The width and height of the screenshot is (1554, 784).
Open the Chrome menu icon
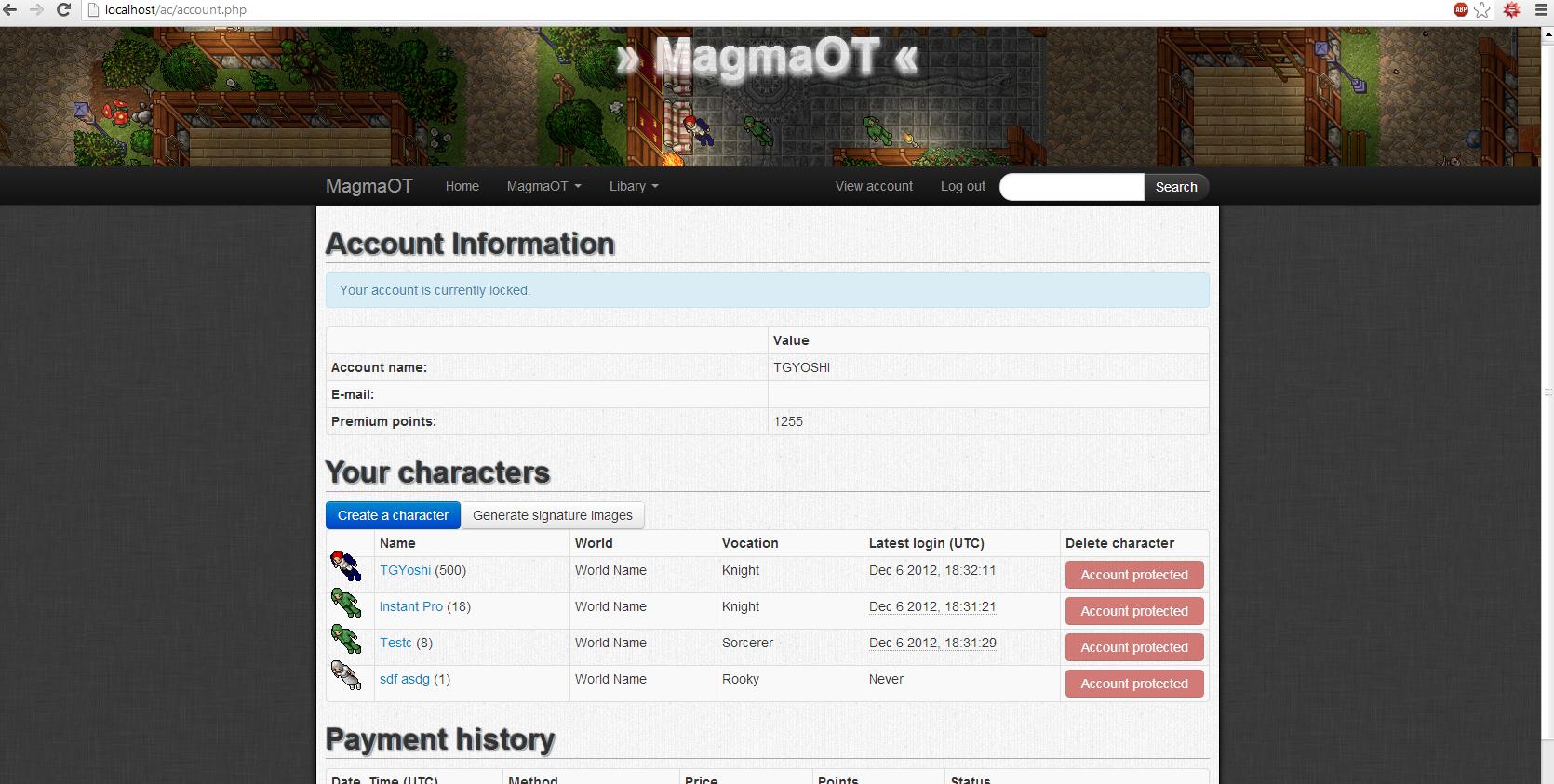coord(1541,10)
